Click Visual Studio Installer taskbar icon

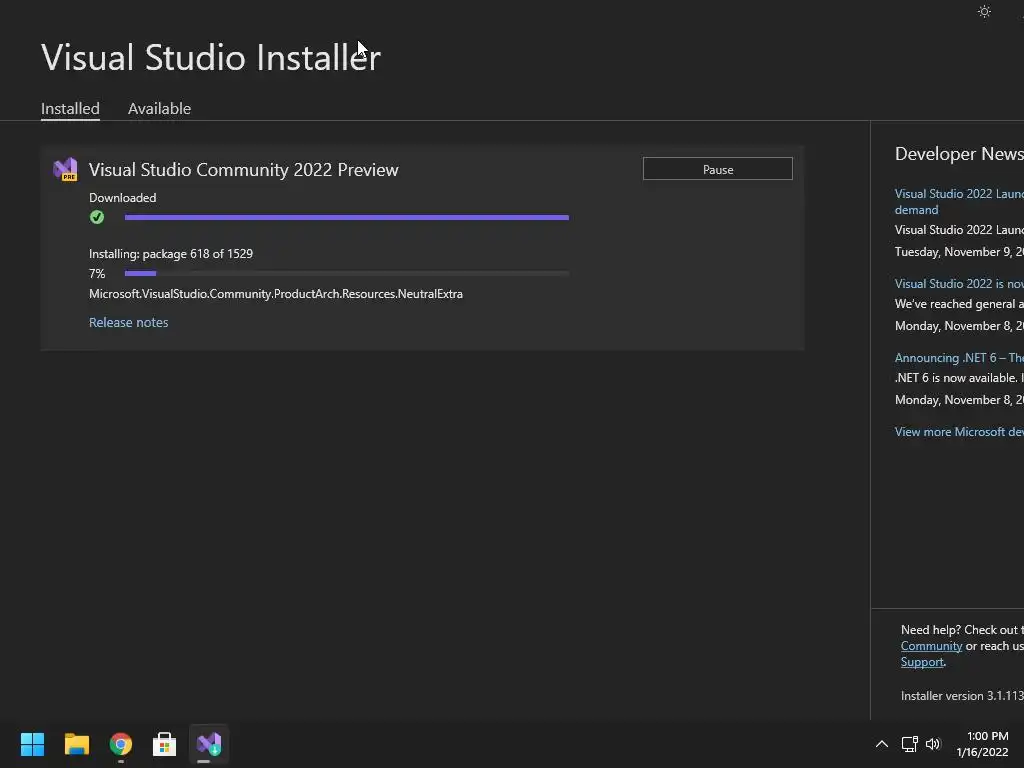(209, 744)
